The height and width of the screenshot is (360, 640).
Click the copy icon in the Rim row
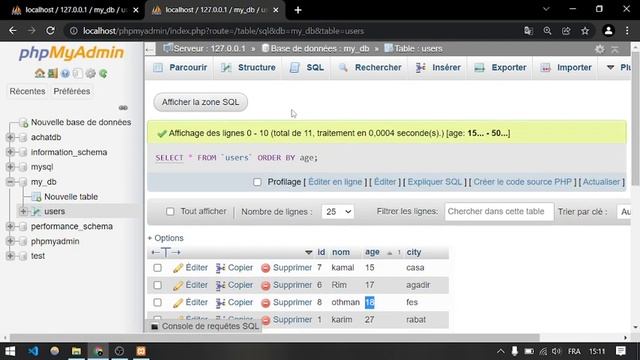220,285
